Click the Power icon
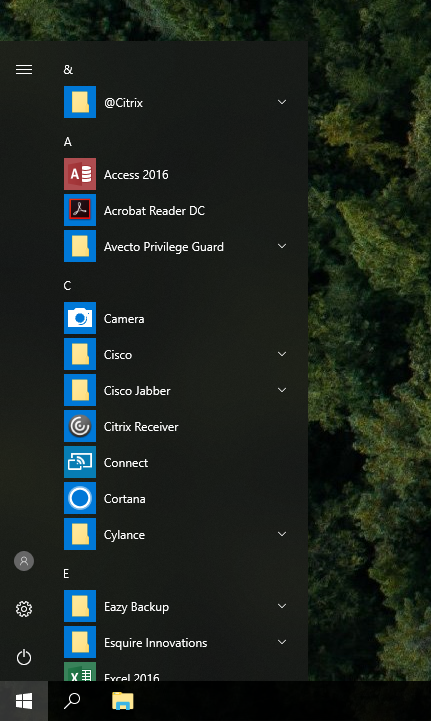 click(24, 657)
